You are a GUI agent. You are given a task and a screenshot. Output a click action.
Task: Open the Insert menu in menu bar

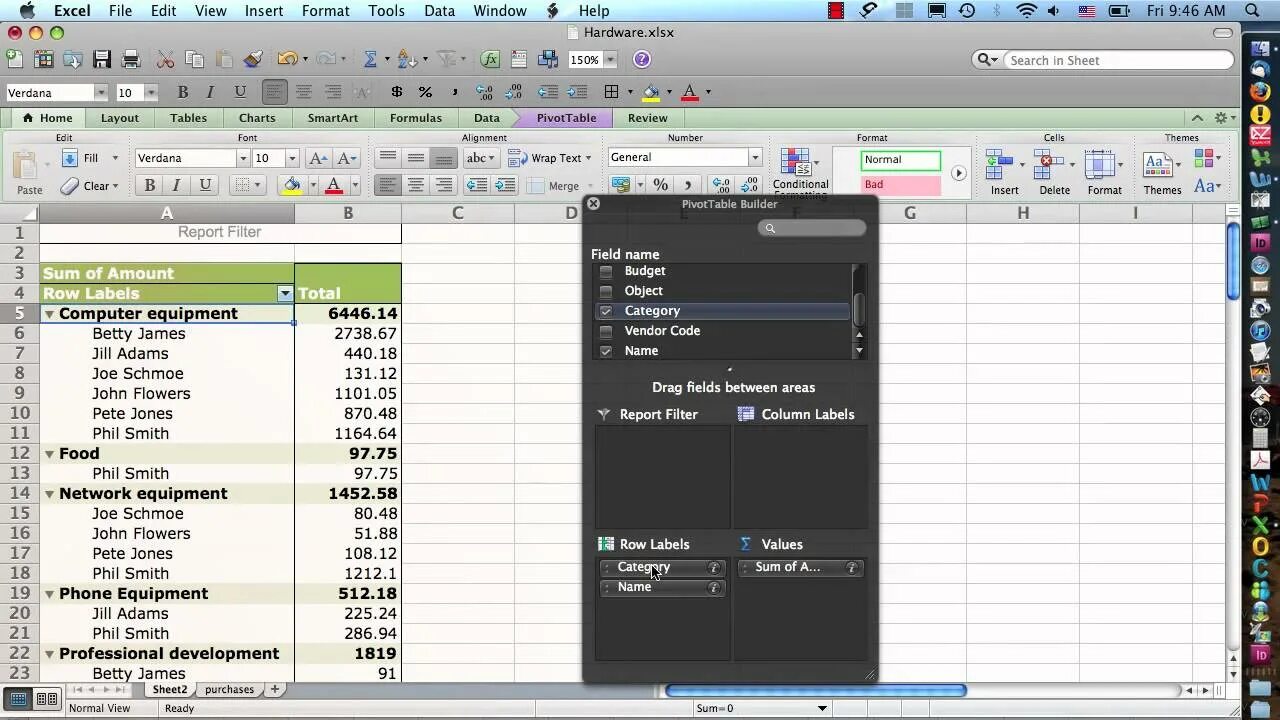click(x=264, y=11)
